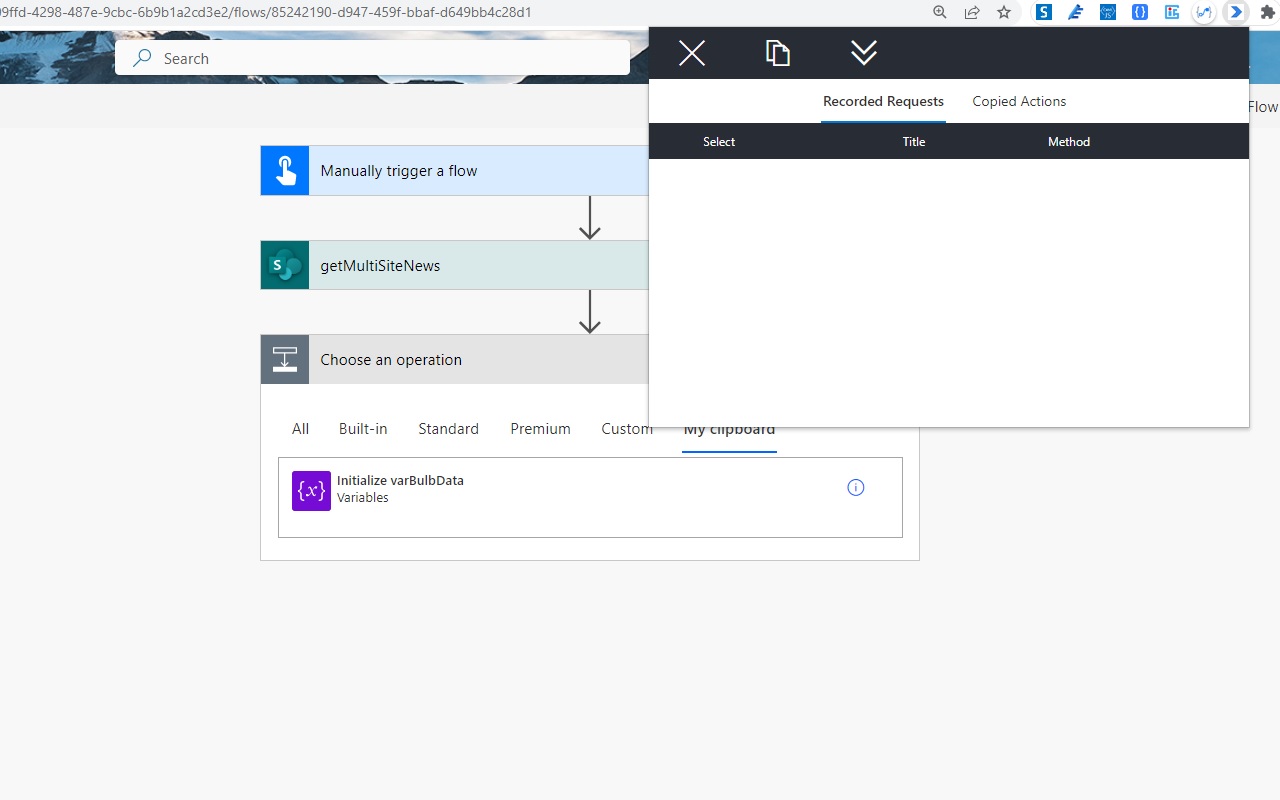This screenshot has height=800, width=1280.
Task: Close the recorded requests panel with the X icon
Action: (692, 53)
